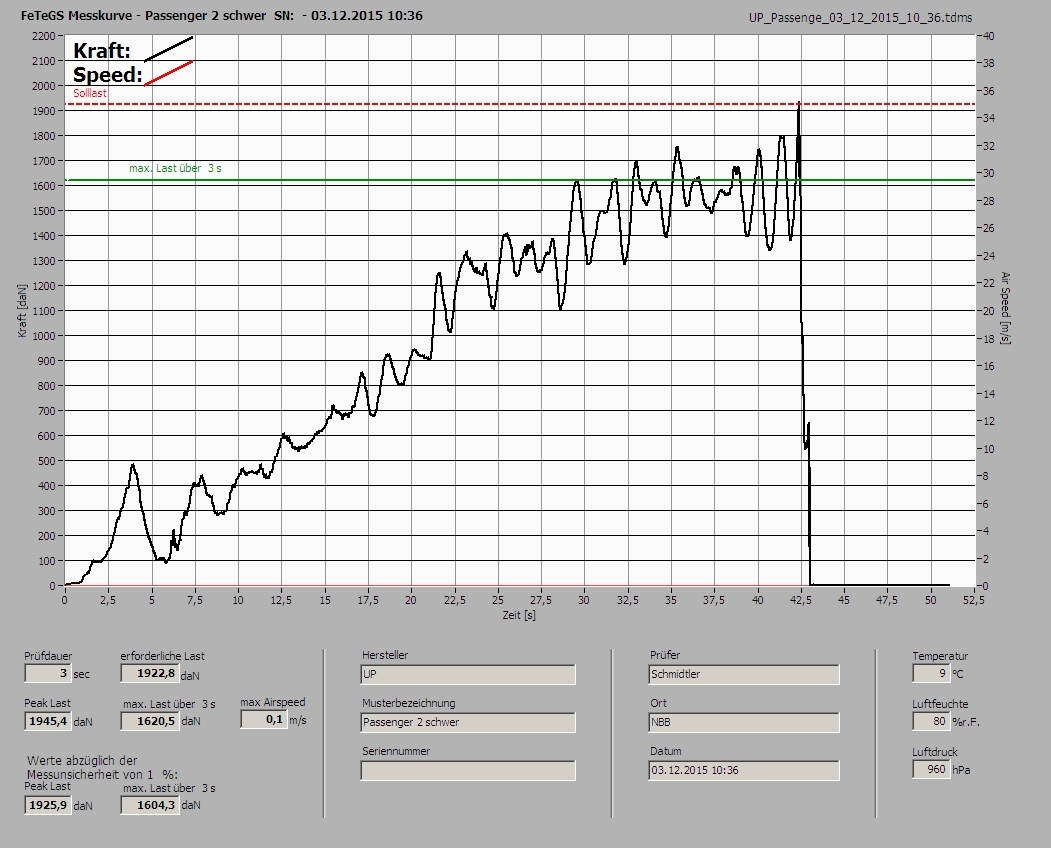Click the Prüfdauer label

coord(48,656)
